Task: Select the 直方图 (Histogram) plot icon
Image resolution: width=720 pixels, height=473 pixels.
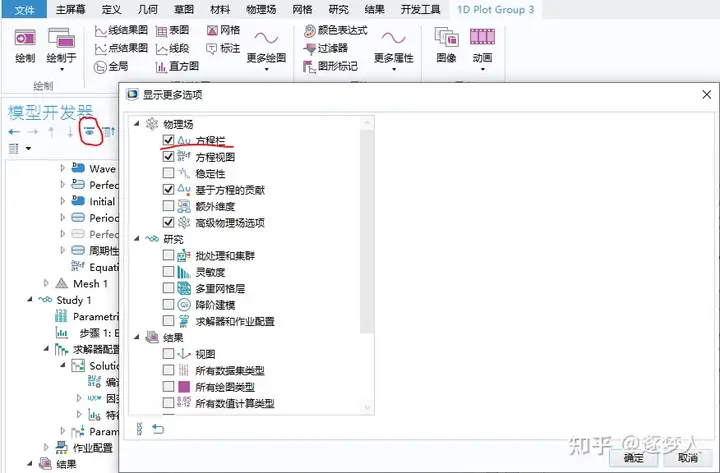Action: coord(161,67)
